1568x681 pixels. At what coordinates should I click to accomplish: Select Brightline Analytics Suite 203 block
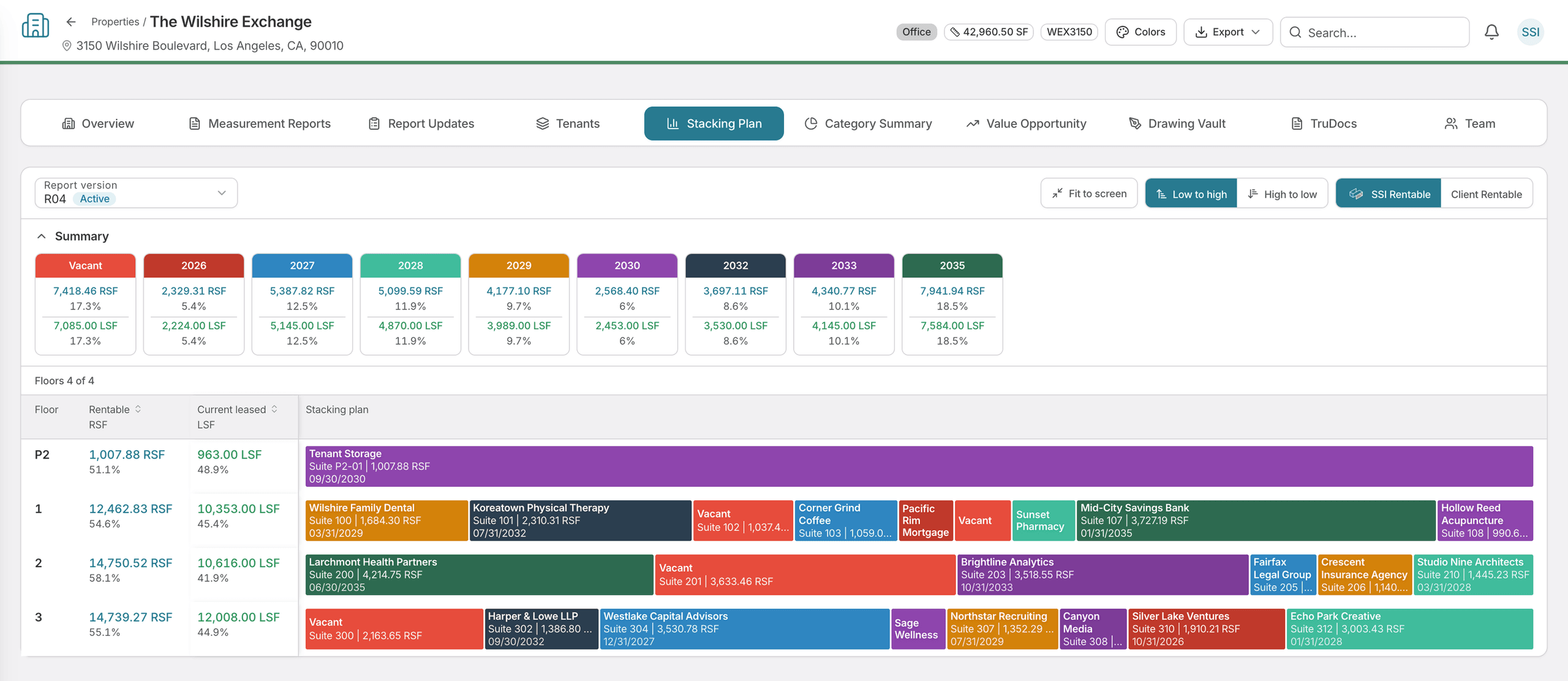tap(1102, 575)
